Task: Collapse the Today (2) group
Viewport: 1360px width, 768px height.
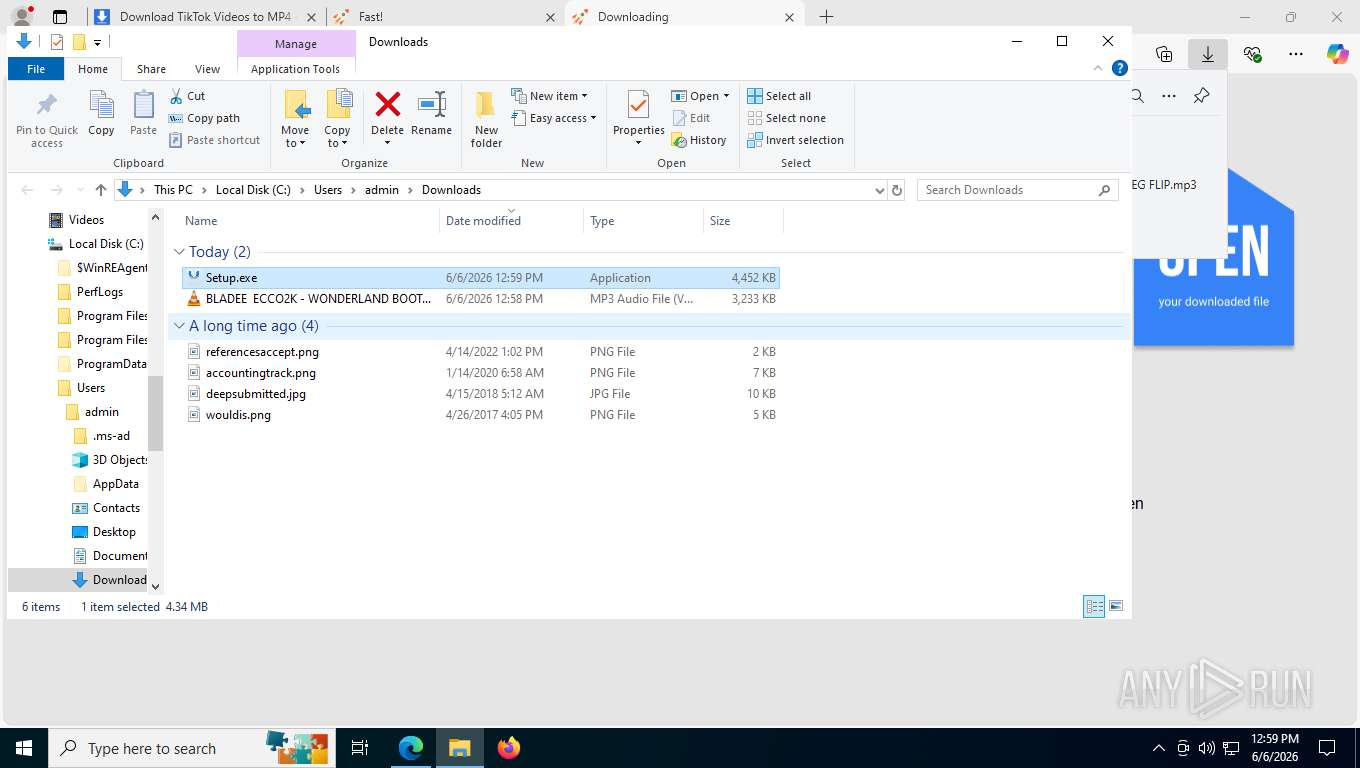Action: click(180, 252)
